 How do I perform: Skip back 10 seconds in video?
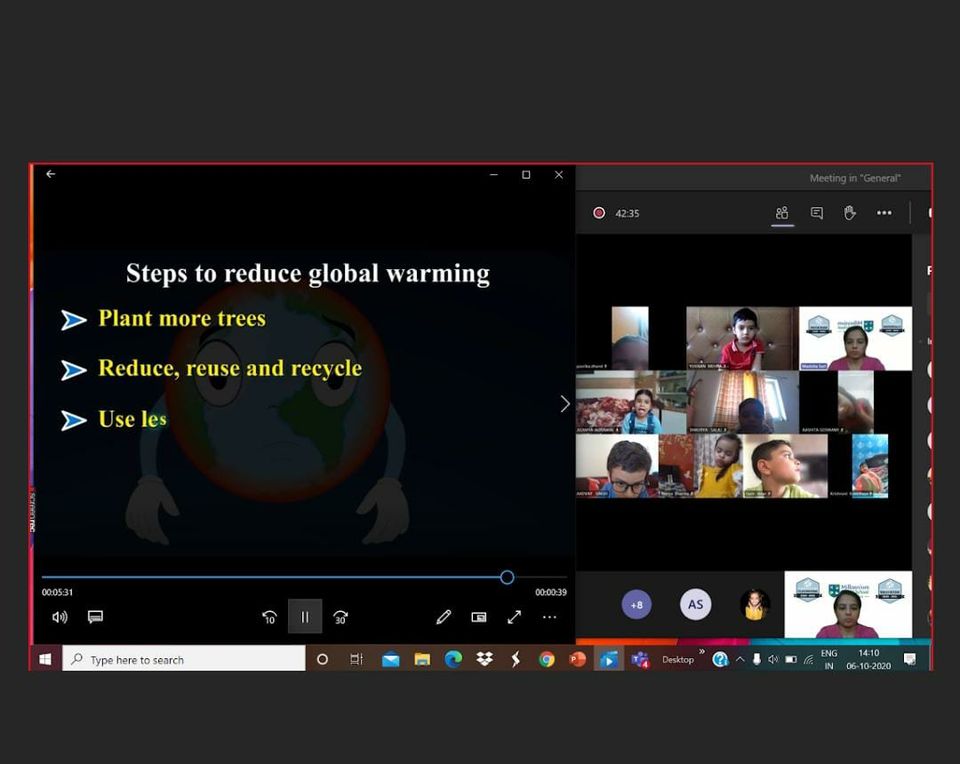tap(269, 617)
